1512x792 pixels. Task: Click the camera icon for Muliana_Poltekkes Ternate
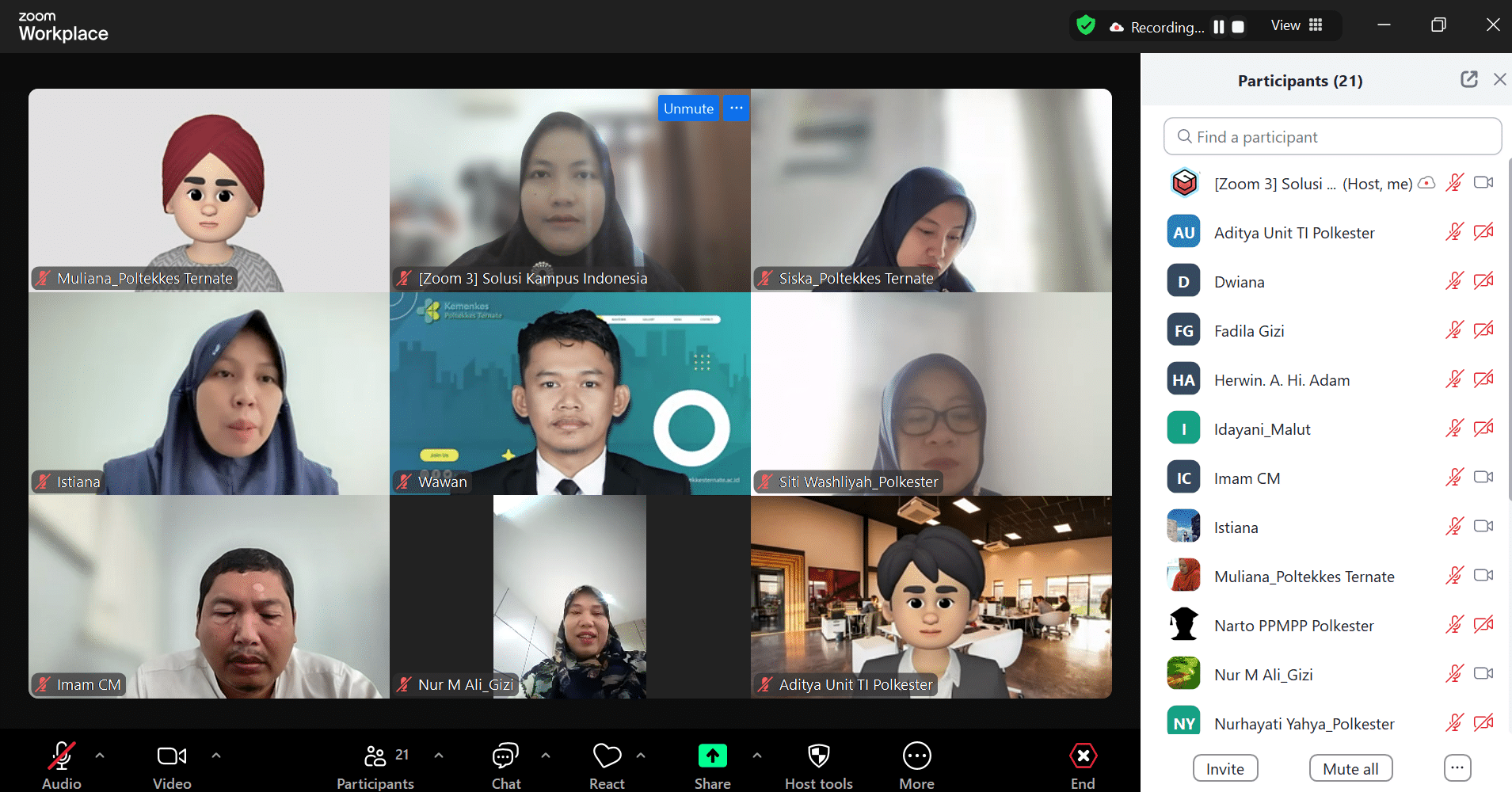[1483, 575]
